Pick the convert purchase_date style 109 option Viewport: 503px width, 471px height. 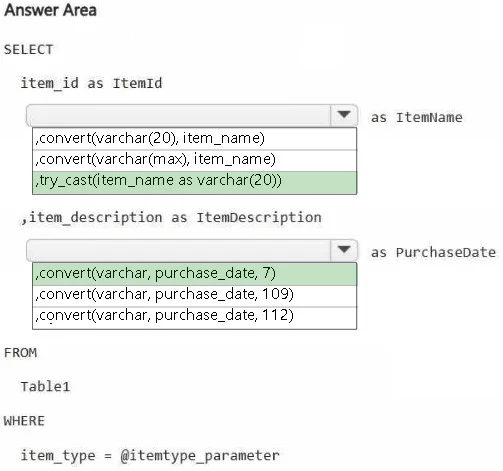tap(194, 296)
